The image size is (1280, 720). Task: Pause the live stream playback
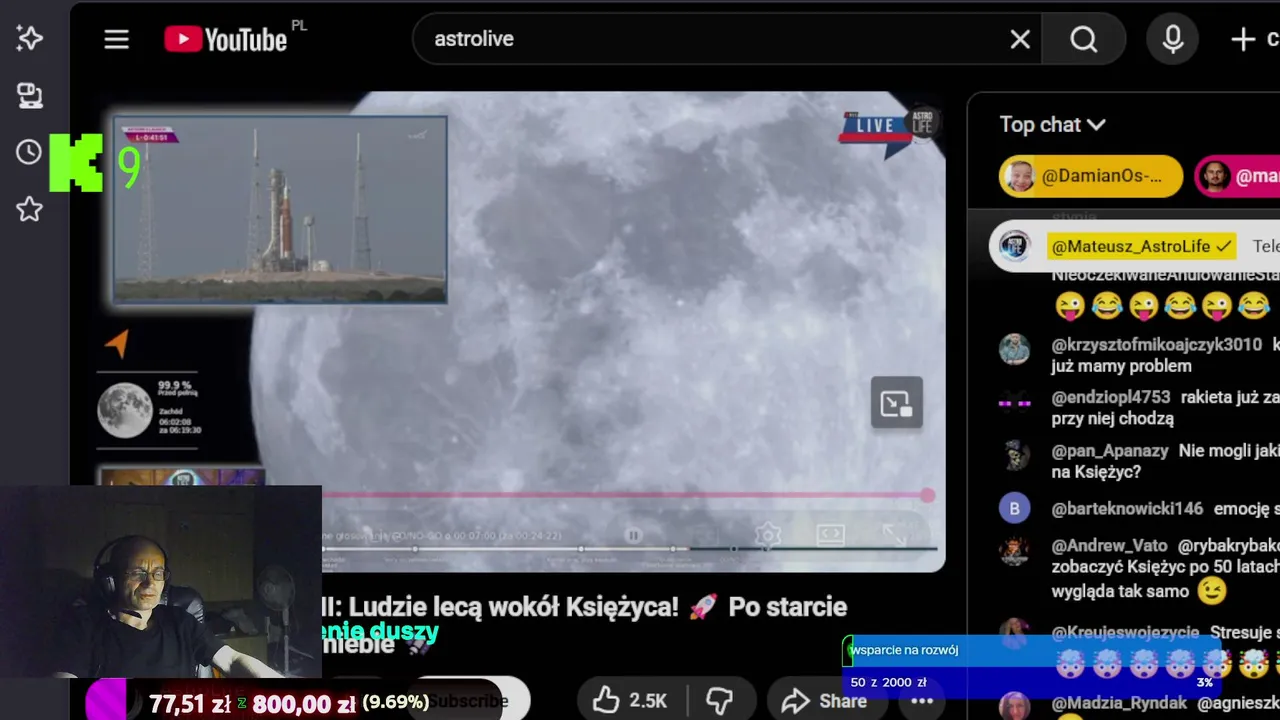[633, 536]
